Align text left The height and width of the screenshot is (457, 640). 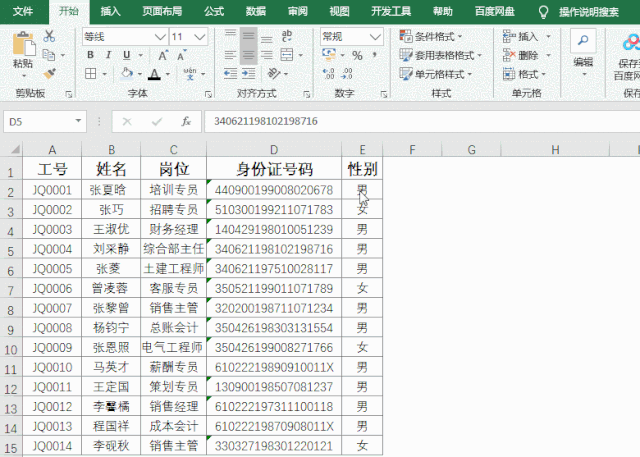point(230,55)
